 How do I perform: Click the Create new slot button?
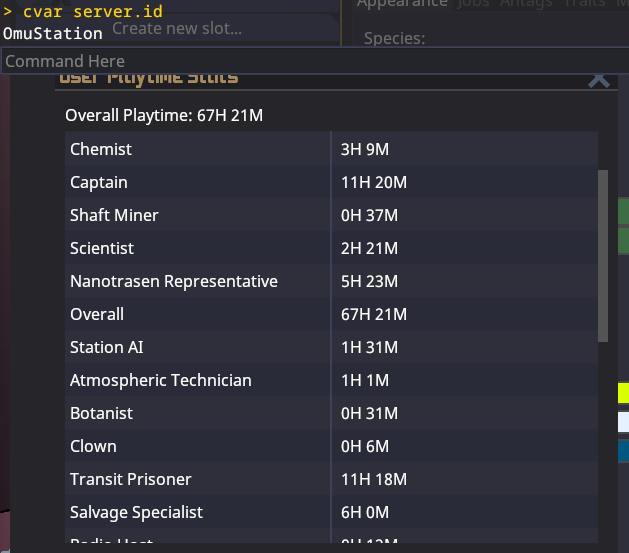(x=177, y=28)
